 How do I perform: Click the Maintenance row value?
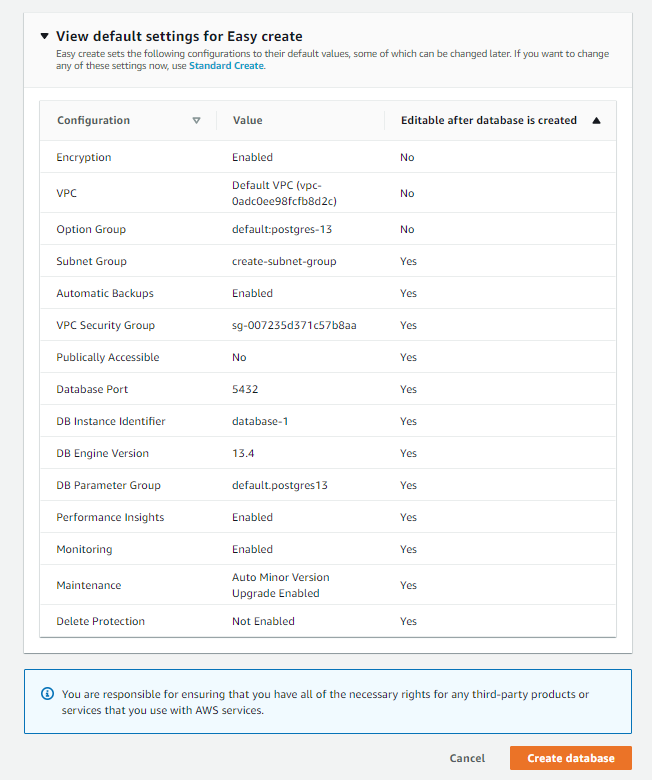point(280,585)
